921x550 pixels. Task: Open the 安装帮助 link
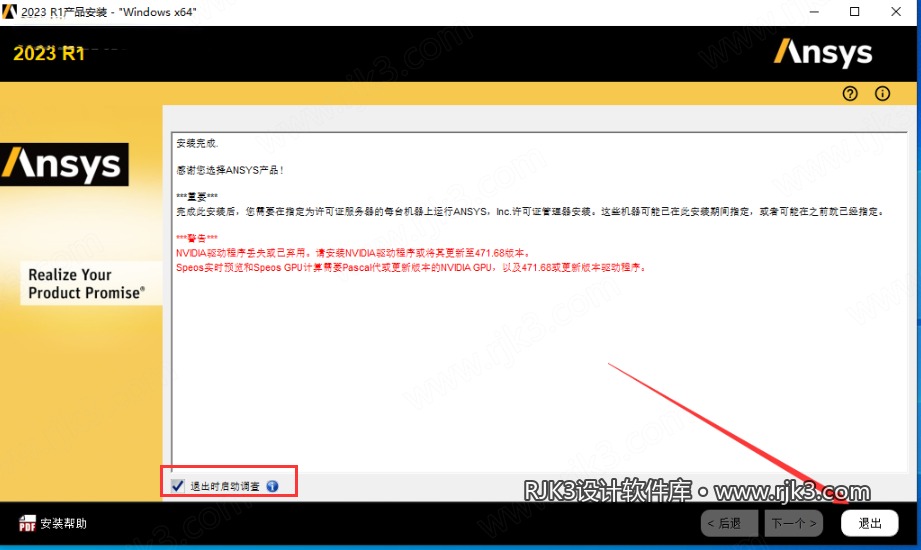pos(63,523)
